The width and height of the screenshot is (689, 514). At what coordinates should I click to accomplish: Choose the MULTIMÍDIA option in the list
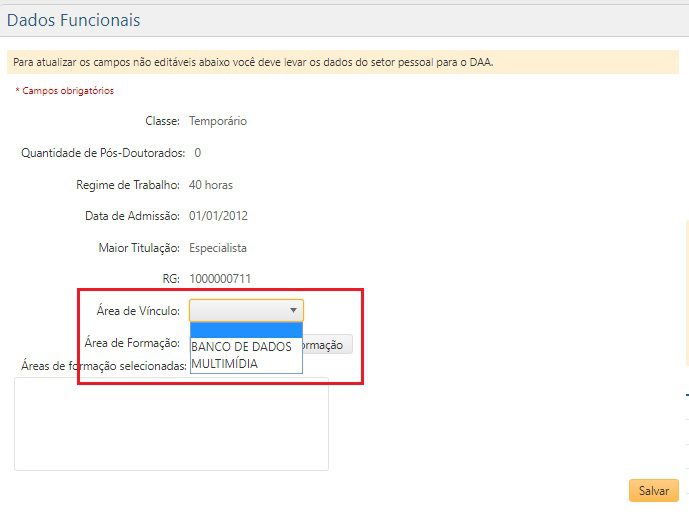click(225, 364)
